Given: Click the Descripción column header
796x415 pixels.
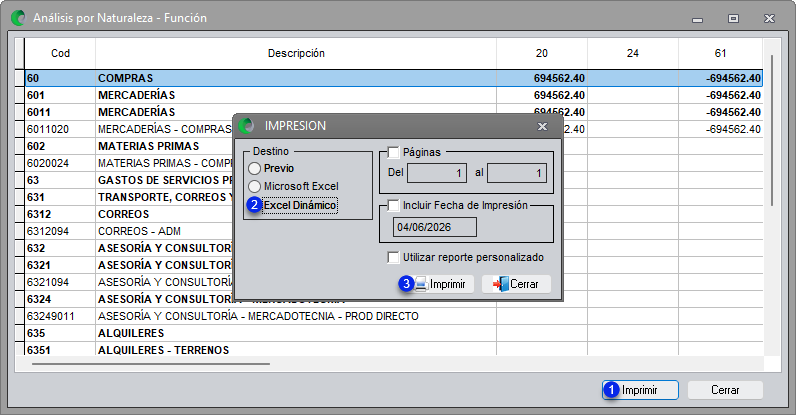Looking at the screenshot, I should pos(296,53).
